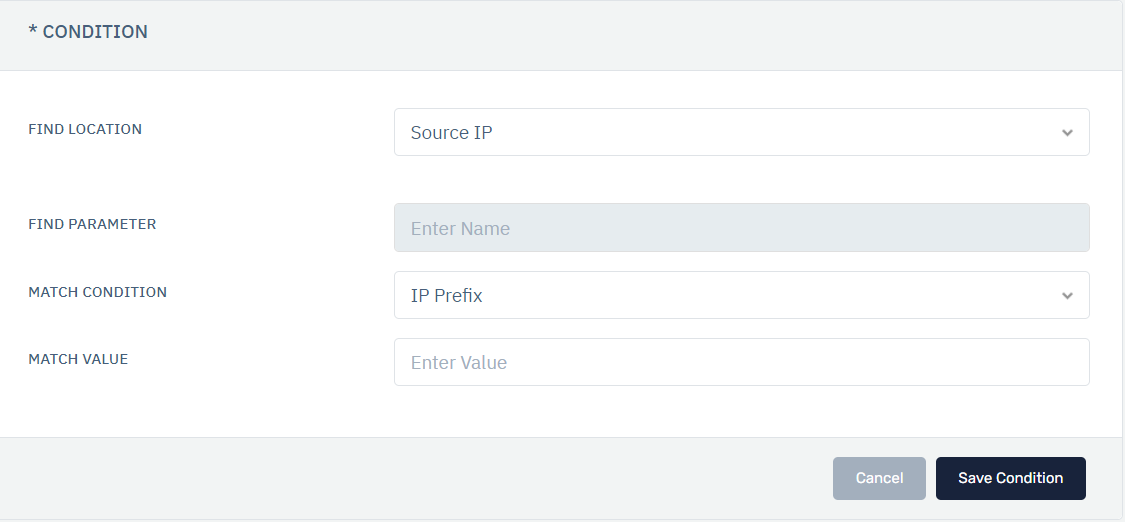This screenshot has width=1125, height=522.
Task: Click the FIND PARAMETER label
Action: click(92, 224)
